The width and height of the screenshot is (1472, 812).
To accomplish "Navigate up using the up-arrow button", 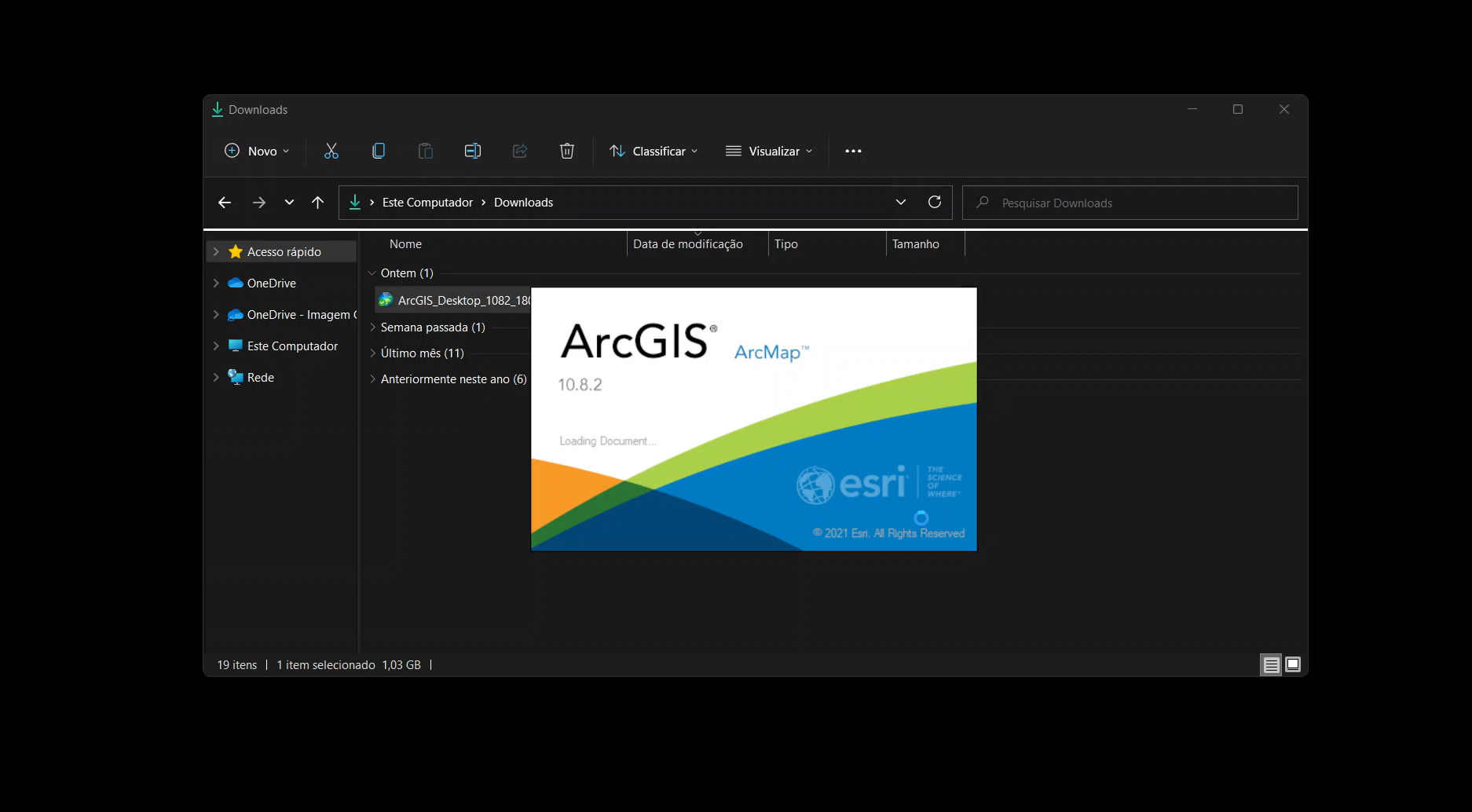I will [317, 202].
